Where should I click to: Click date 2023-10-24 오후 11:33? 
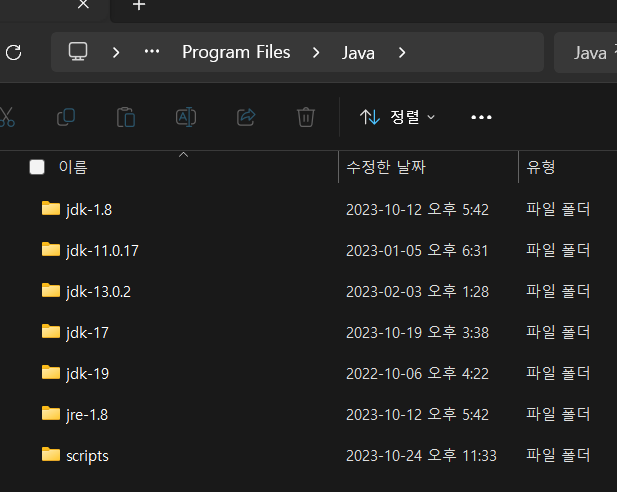coord(421,456)
